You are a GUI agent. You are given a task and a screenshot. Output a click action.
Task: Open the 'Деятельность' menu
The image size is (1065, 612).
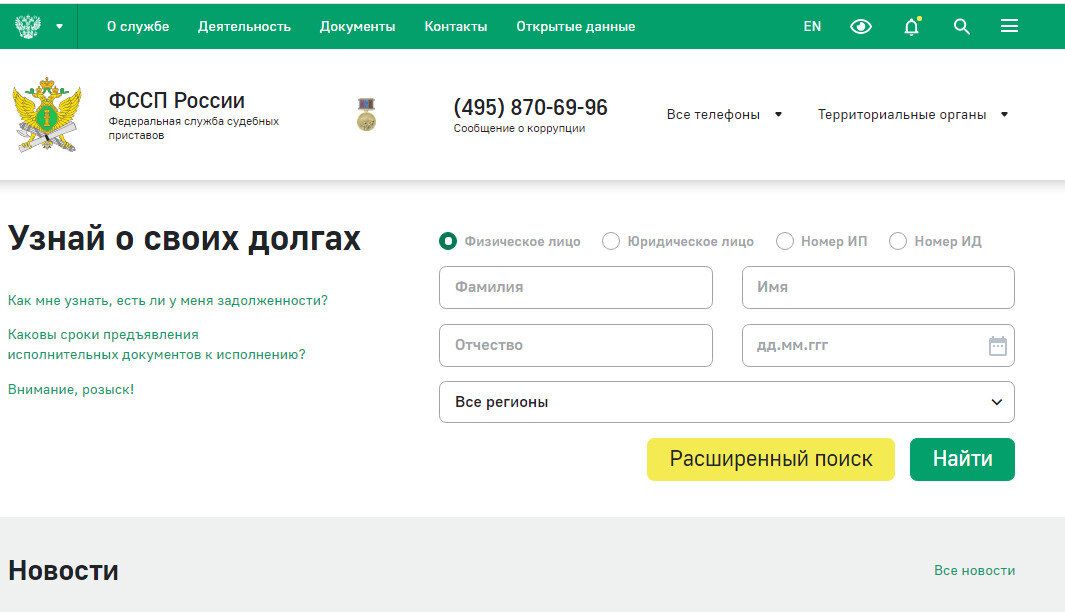pos(245,26)
